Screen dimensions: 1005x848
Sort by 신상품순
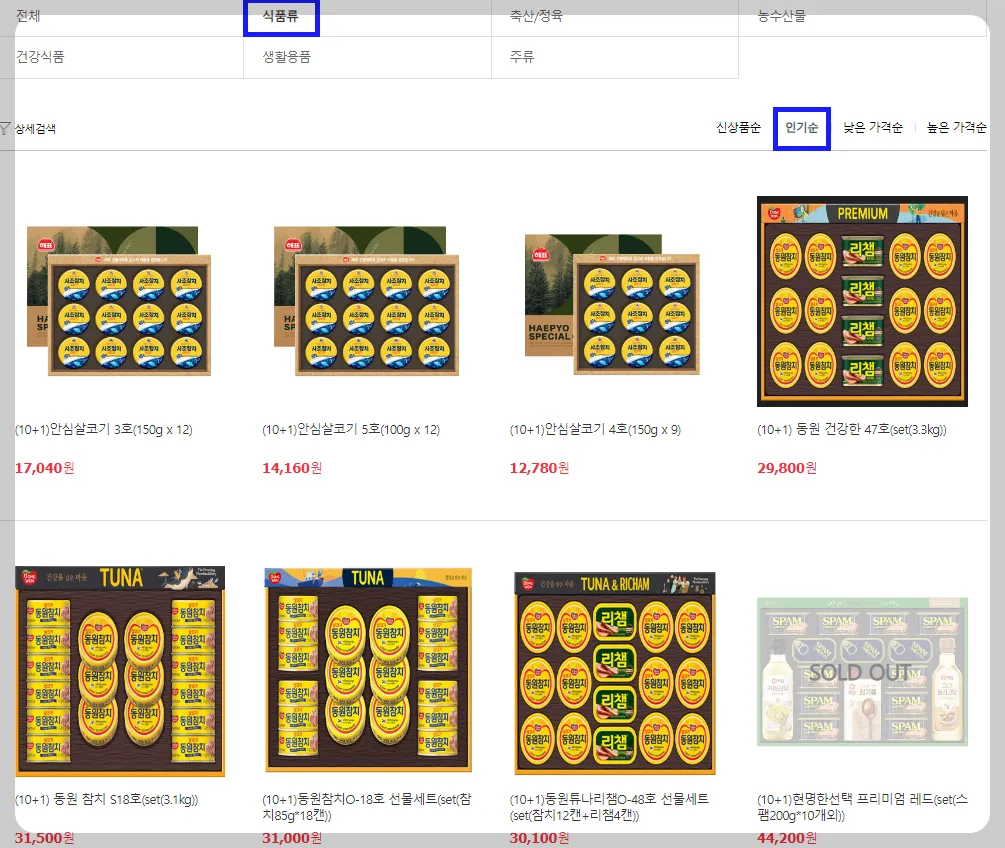click(738, 128)
